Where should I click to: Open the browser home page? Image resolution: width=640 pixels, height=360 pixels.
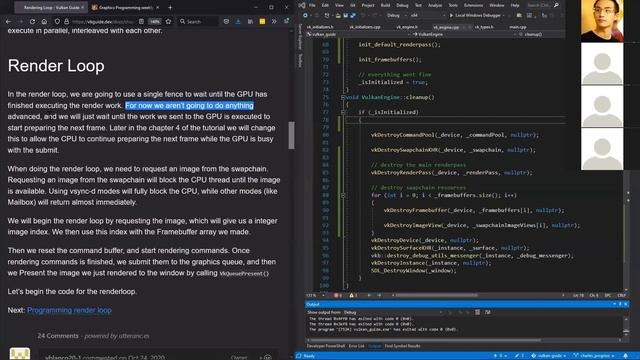[44, 21]
